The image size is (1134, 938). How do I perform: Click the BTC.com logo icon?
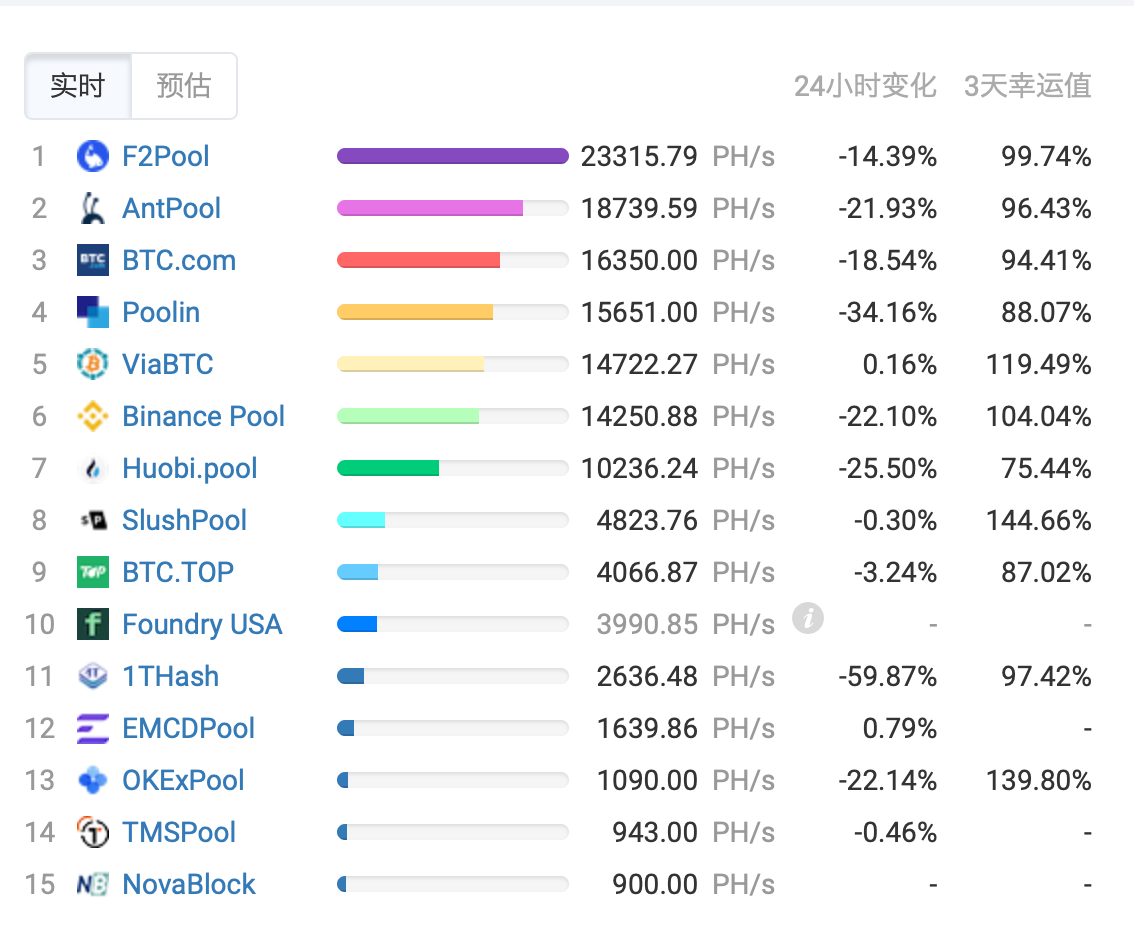click(93, 260)
